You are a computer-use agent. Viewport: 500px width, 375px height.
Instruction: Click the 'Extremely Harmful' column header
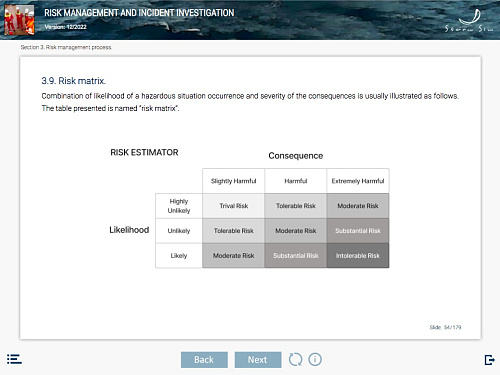click(x=358, y=181)
